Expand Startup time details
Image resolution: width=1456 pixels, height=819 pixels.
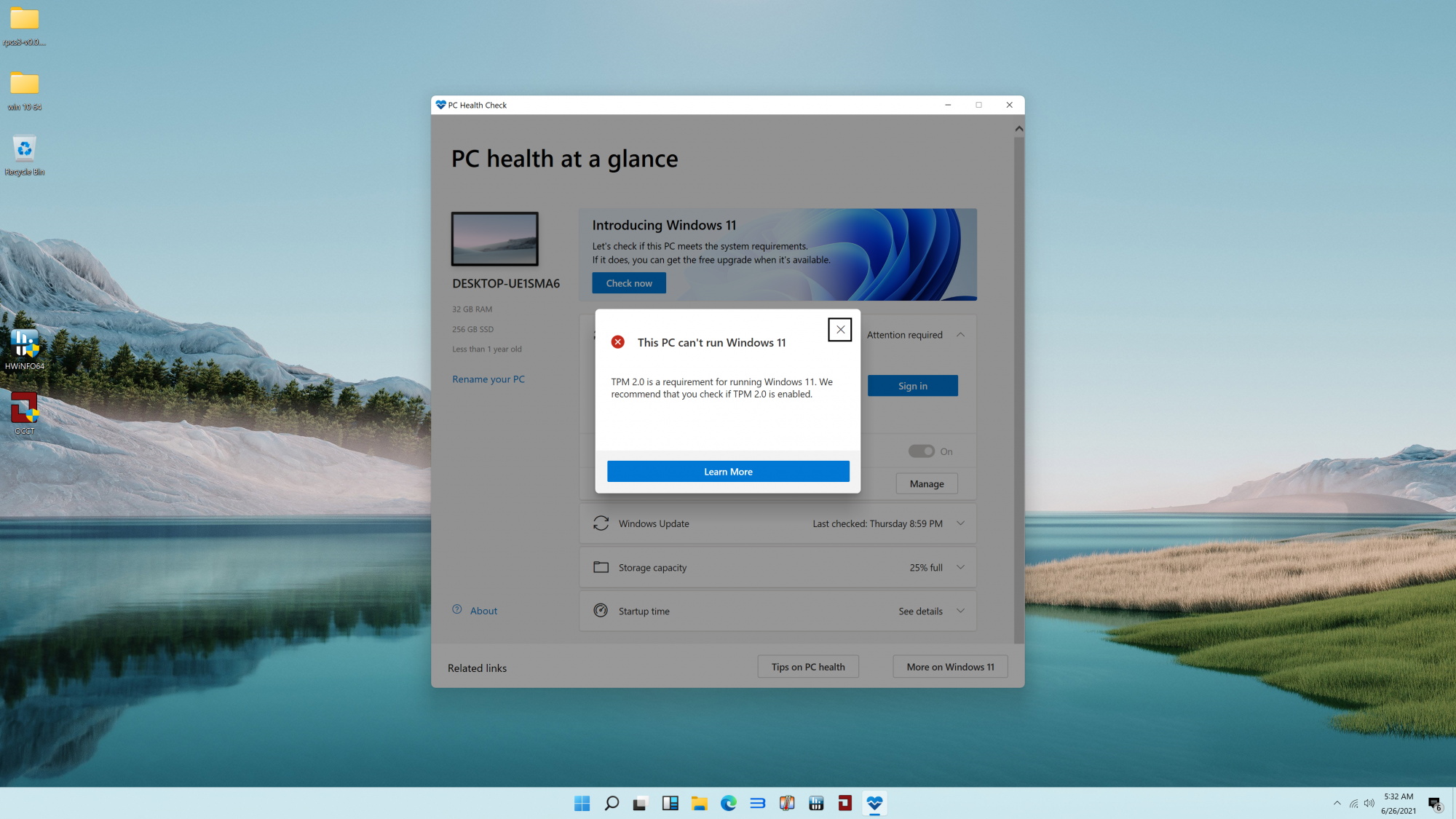click(960, 611)
